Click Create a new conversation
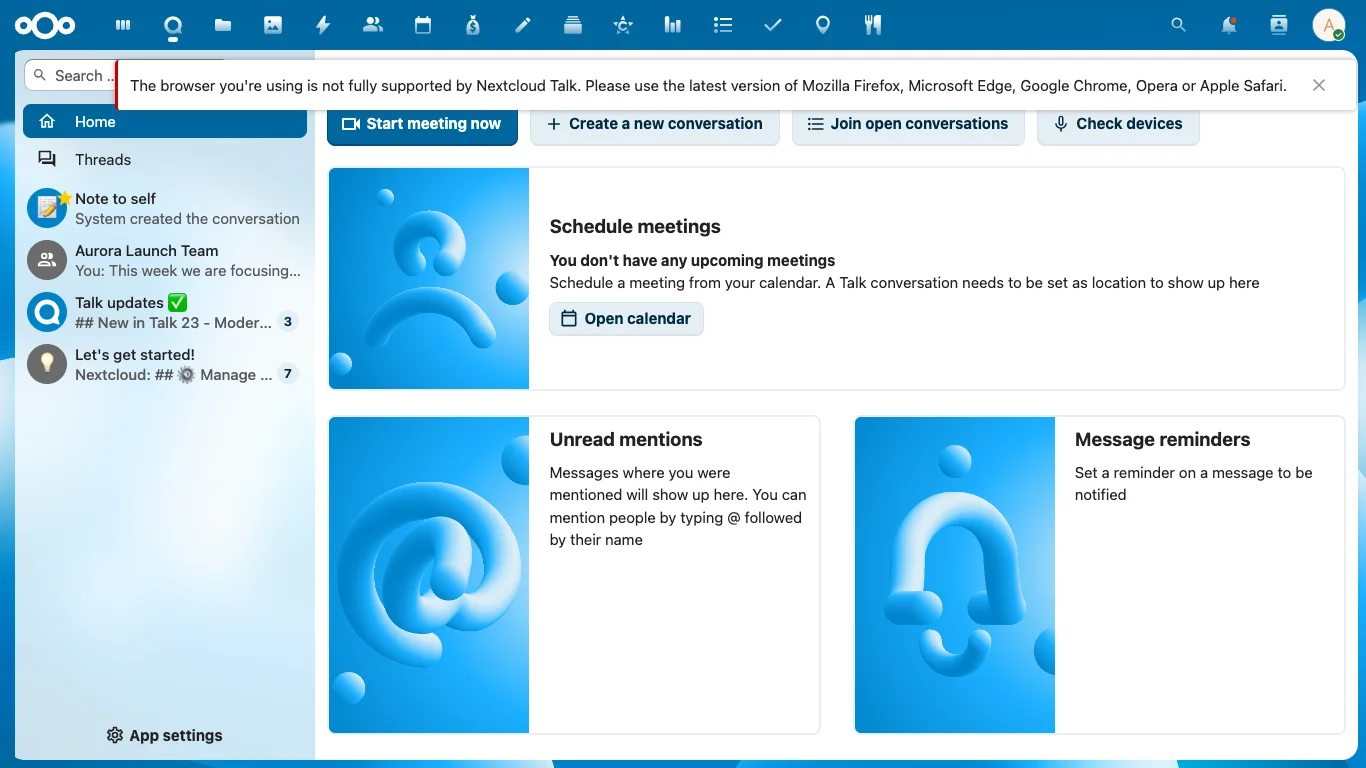Image resolution: width=1366 pixels, height=768 pixels. [655, 124]
